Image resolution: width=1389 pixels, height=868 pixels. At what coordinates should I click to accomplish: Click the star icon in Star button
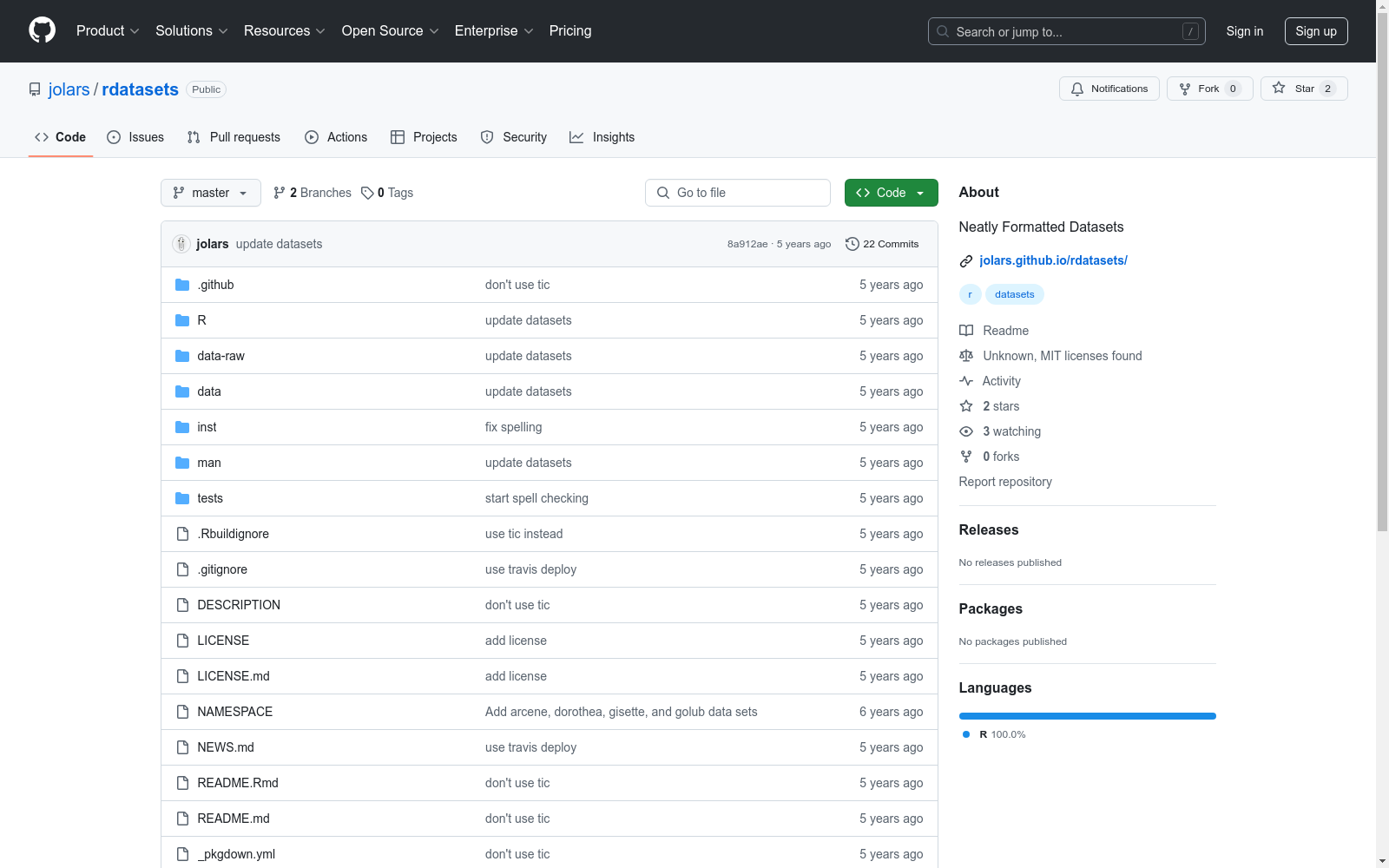pyautogui.click(x=1279, y=88)
